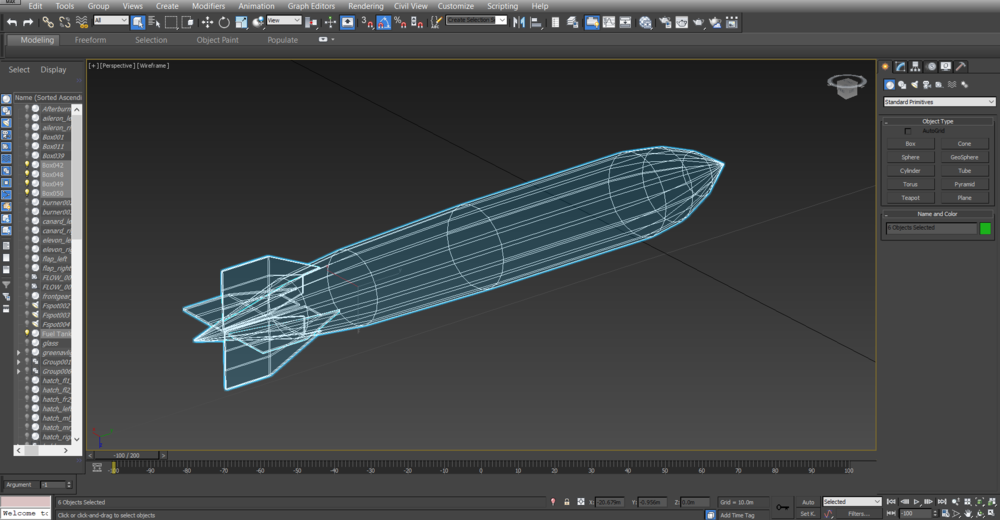Select the Select and Move tool

[207, 22]
